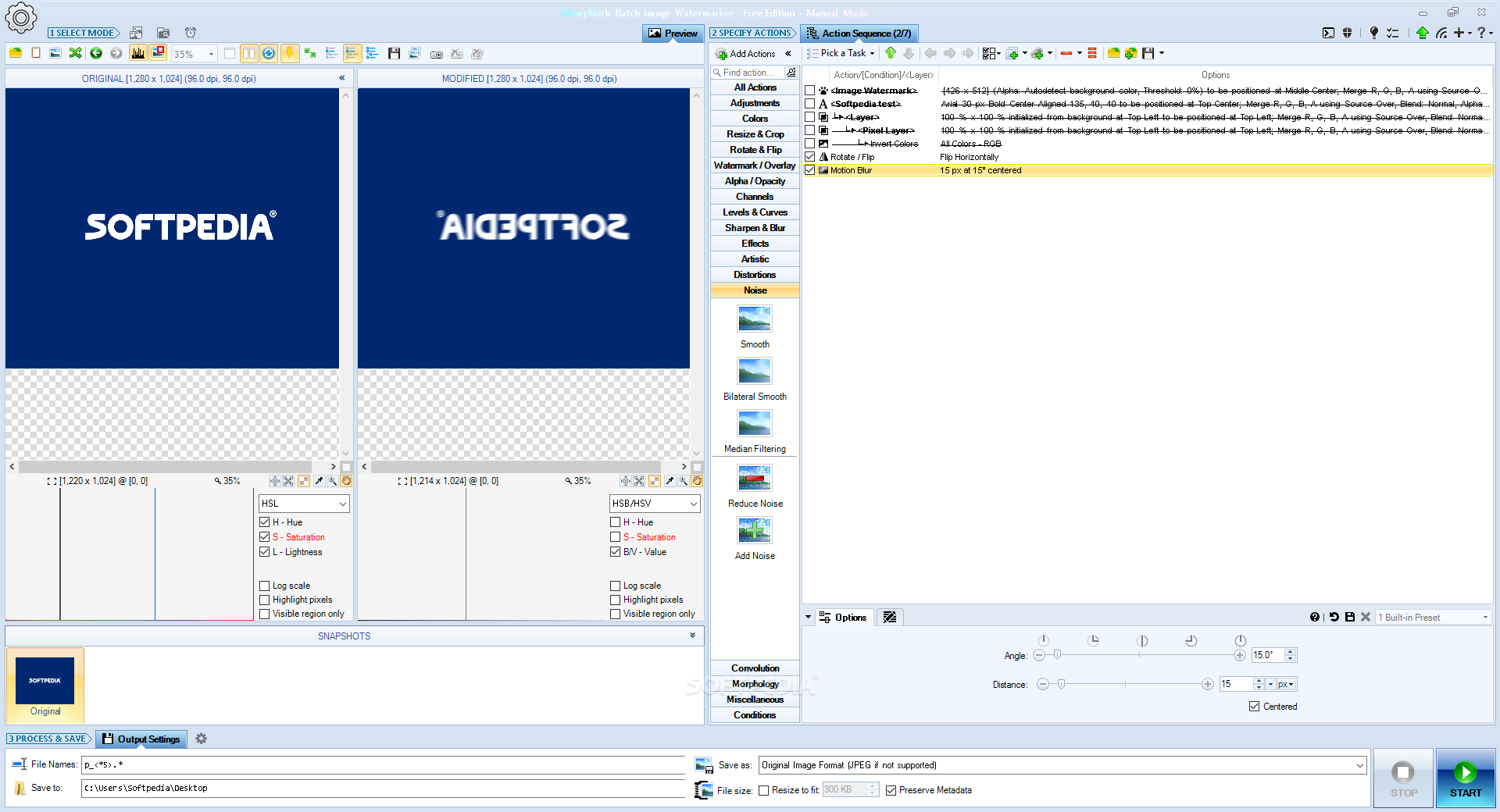
Task: Click the 2 SPECIFY ACTIONS step button
Action: pos(753,33)
